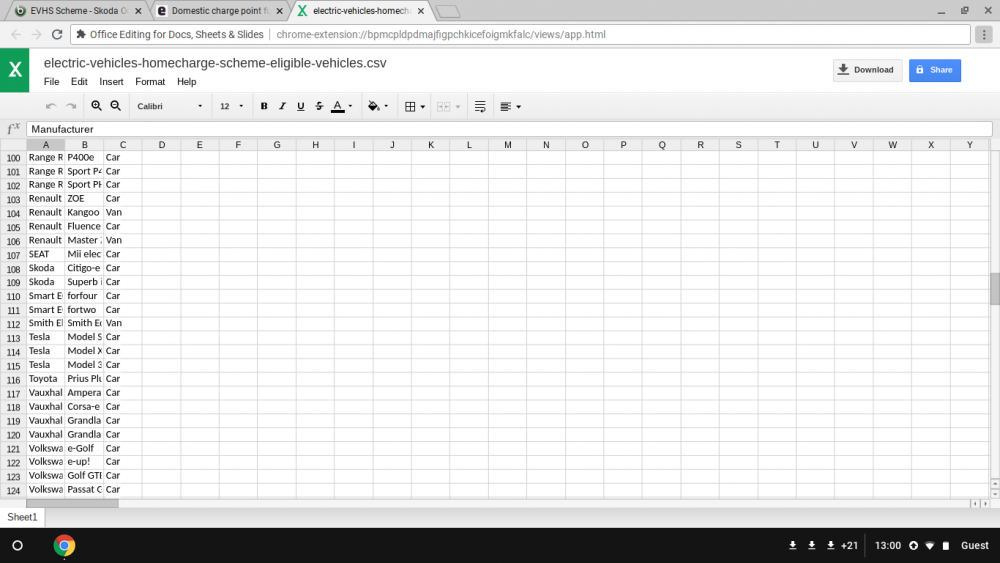
Task: Open the Edit menu
Action: (x=79, y=82)
